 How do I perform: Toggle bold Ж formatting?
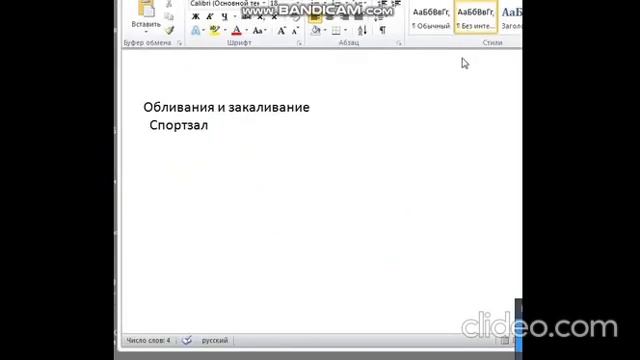click(196, 17)
